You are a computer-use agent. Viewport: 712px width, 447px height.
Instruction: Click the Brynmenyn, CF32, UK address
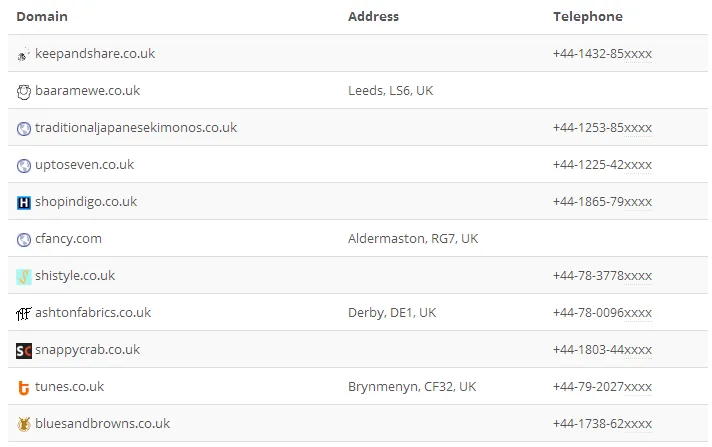click(412, 387)
